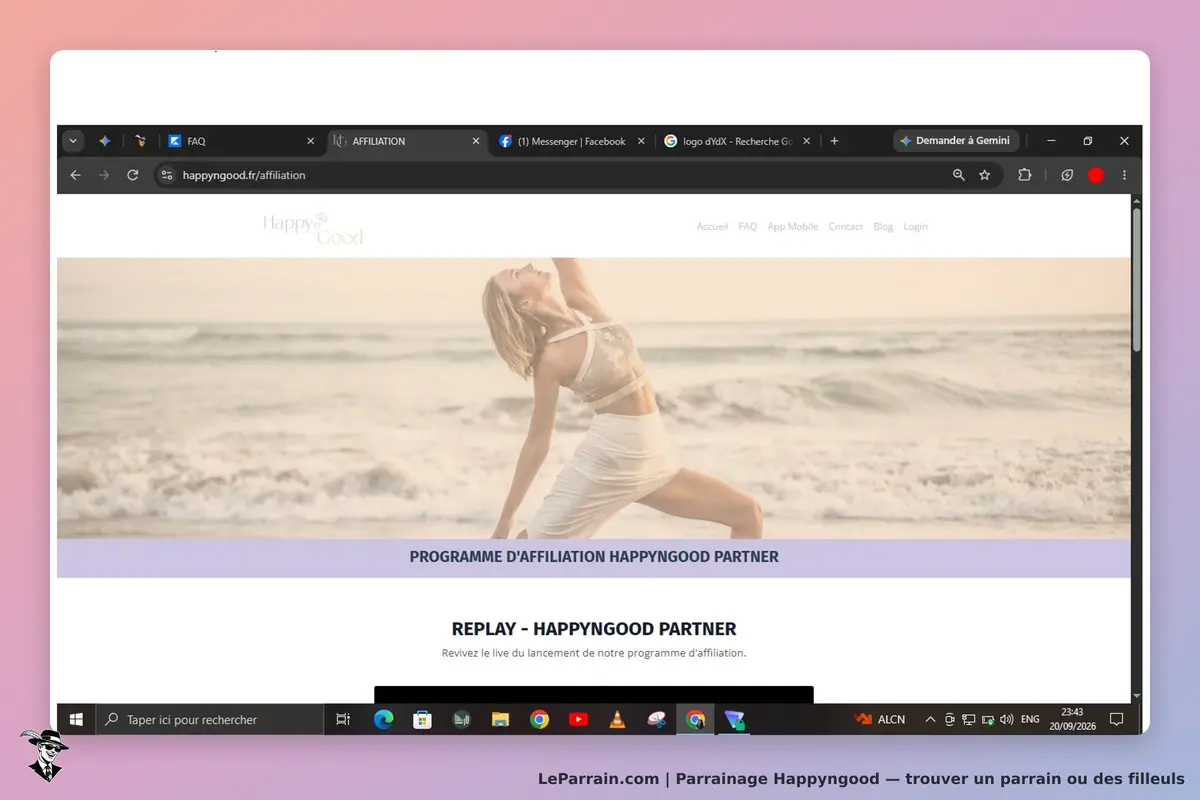The image size is (1200, 800).
Task: Switch to the FAQ tab
Action: pyautogui.click(x=240, y=141)
